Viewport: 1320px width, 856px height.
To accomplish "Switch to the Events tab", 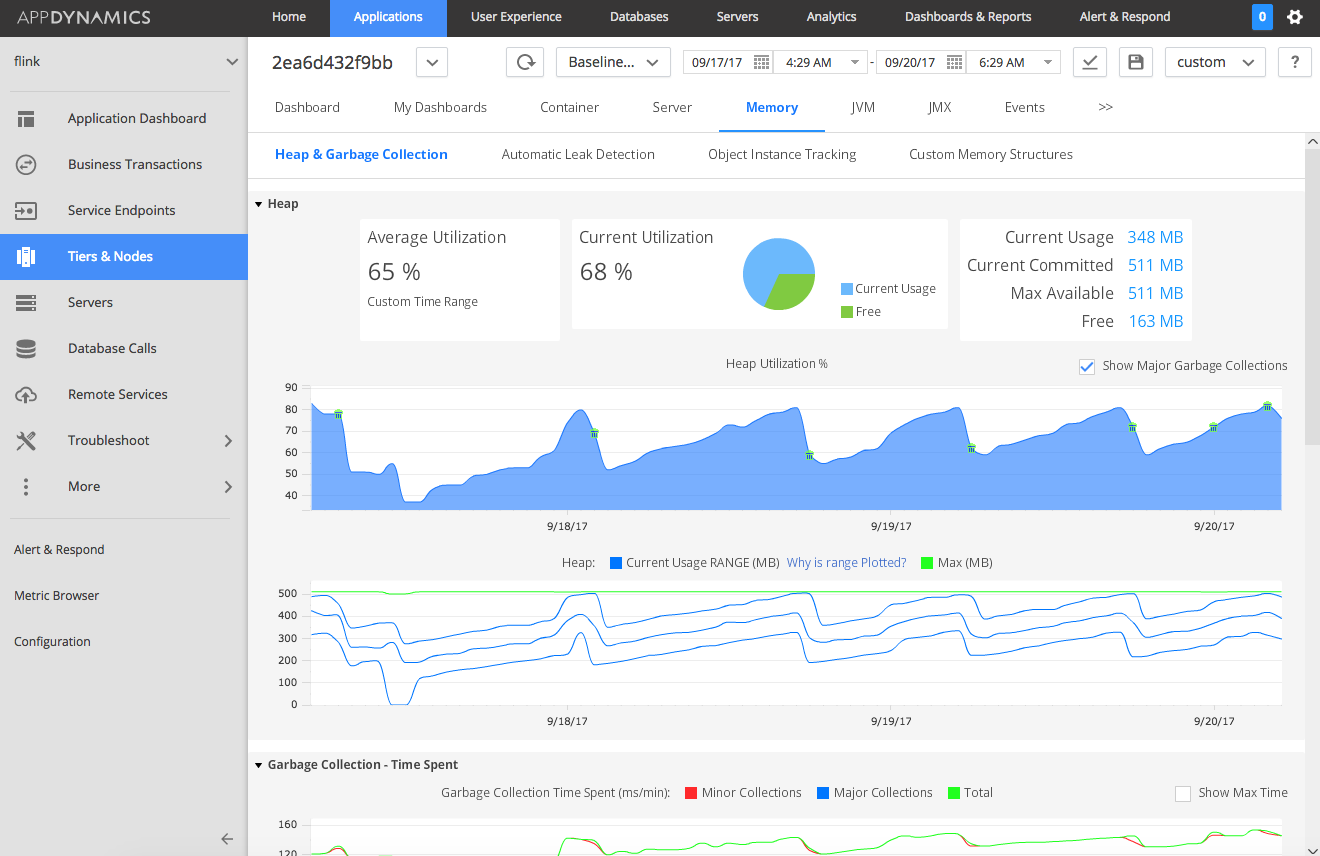I will pos(1024,107).
